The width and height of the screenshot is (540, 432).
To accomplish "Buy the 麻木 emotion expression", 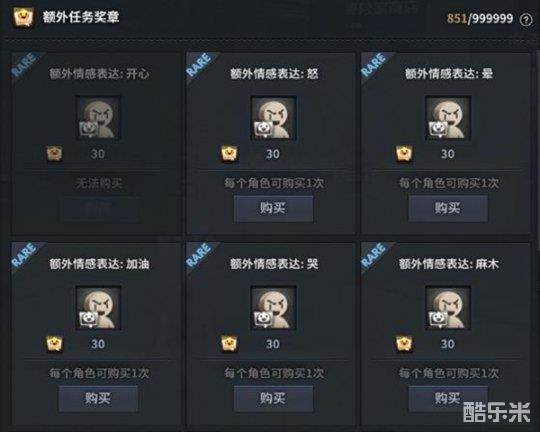I will pyautogui.click(x=448, y=399).
